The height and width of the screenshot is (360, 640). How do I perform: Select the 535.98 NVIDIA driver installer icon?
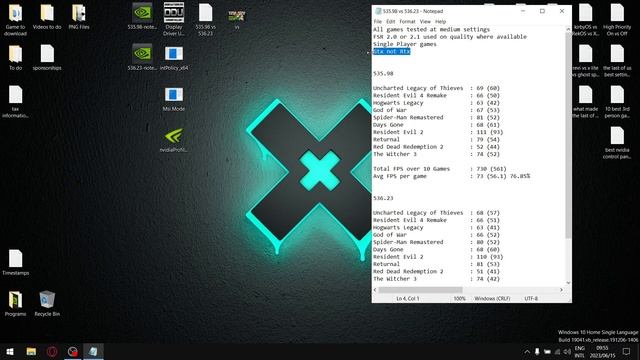[142, 17]
